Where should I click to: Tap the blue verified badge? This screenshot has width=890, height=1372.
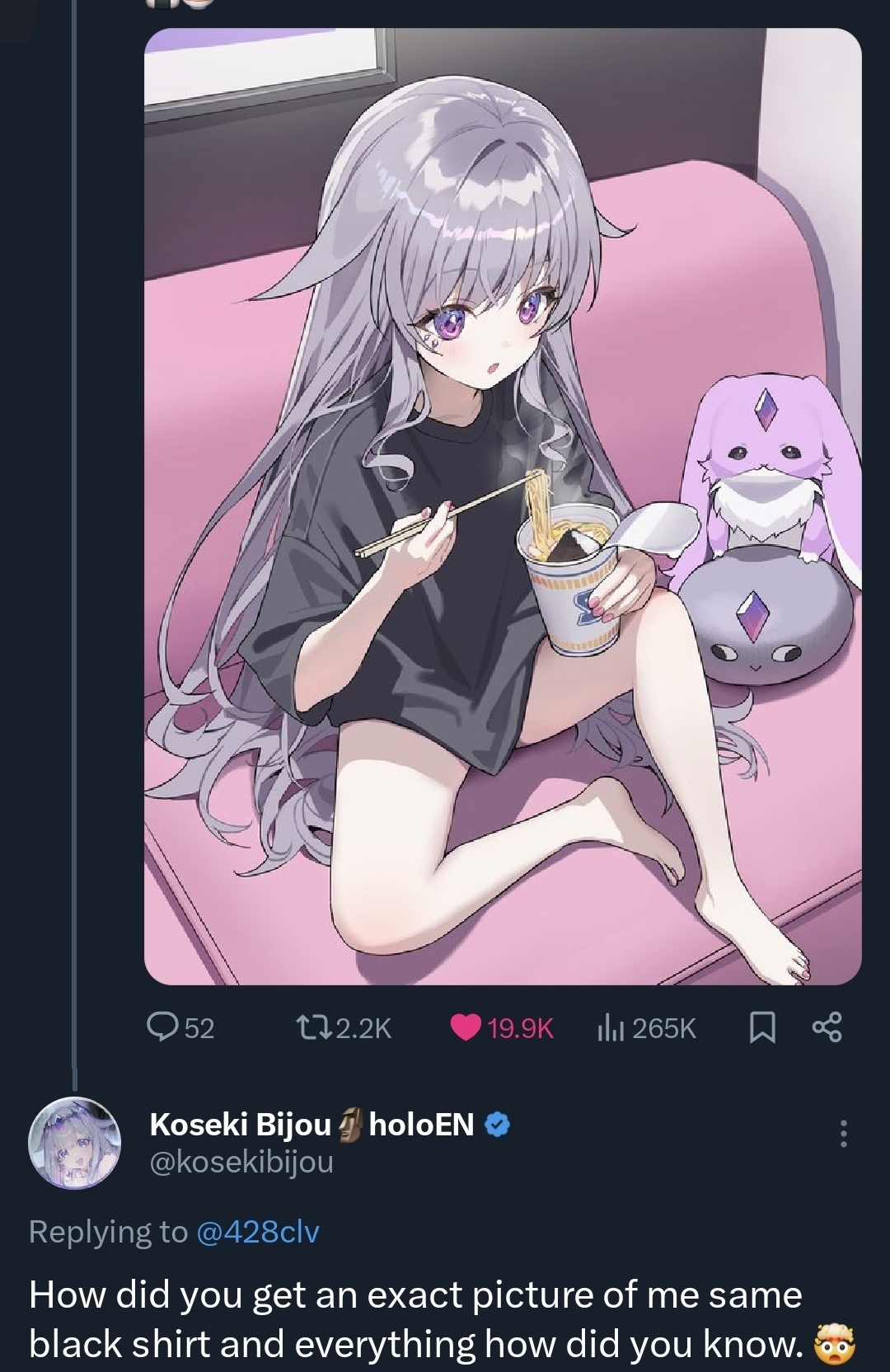click(497, 1125)
